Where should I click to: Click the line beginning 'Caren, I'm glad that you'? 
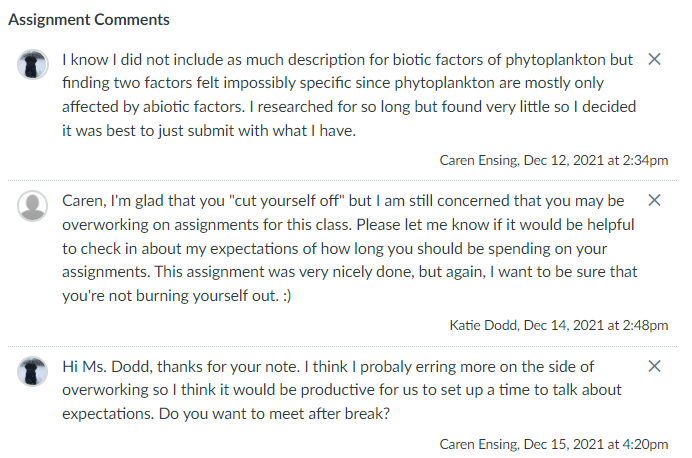(x=343, y=201)
